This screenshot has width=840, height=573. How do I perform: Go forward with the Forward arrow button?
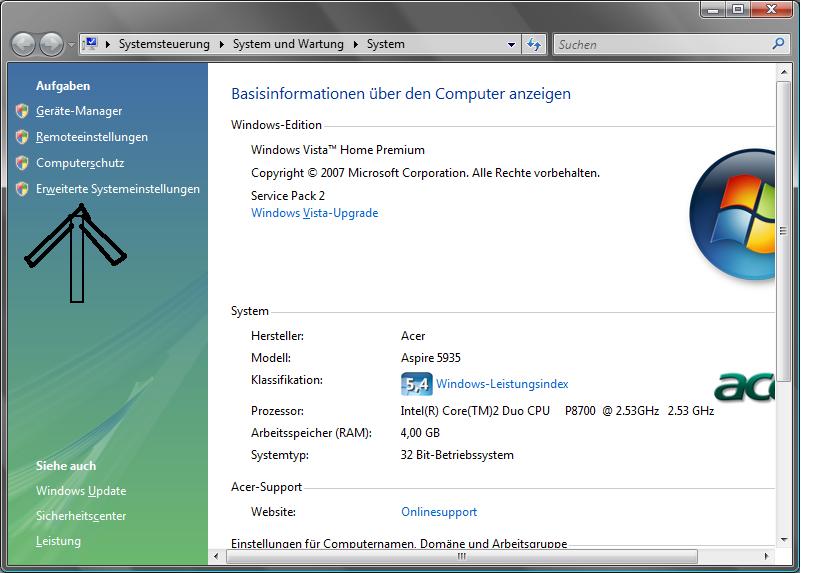point(52,44)
